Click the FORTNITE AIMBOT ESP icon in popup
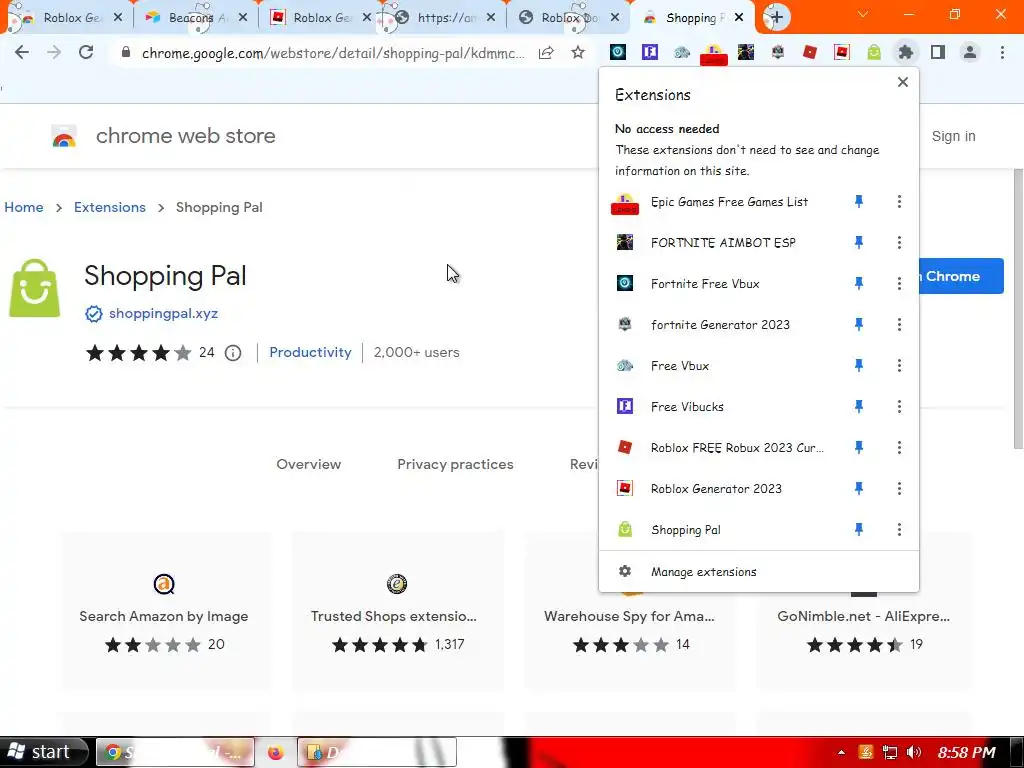The height and width of the screenshot is (768, 1024). (x=625, y=243)
